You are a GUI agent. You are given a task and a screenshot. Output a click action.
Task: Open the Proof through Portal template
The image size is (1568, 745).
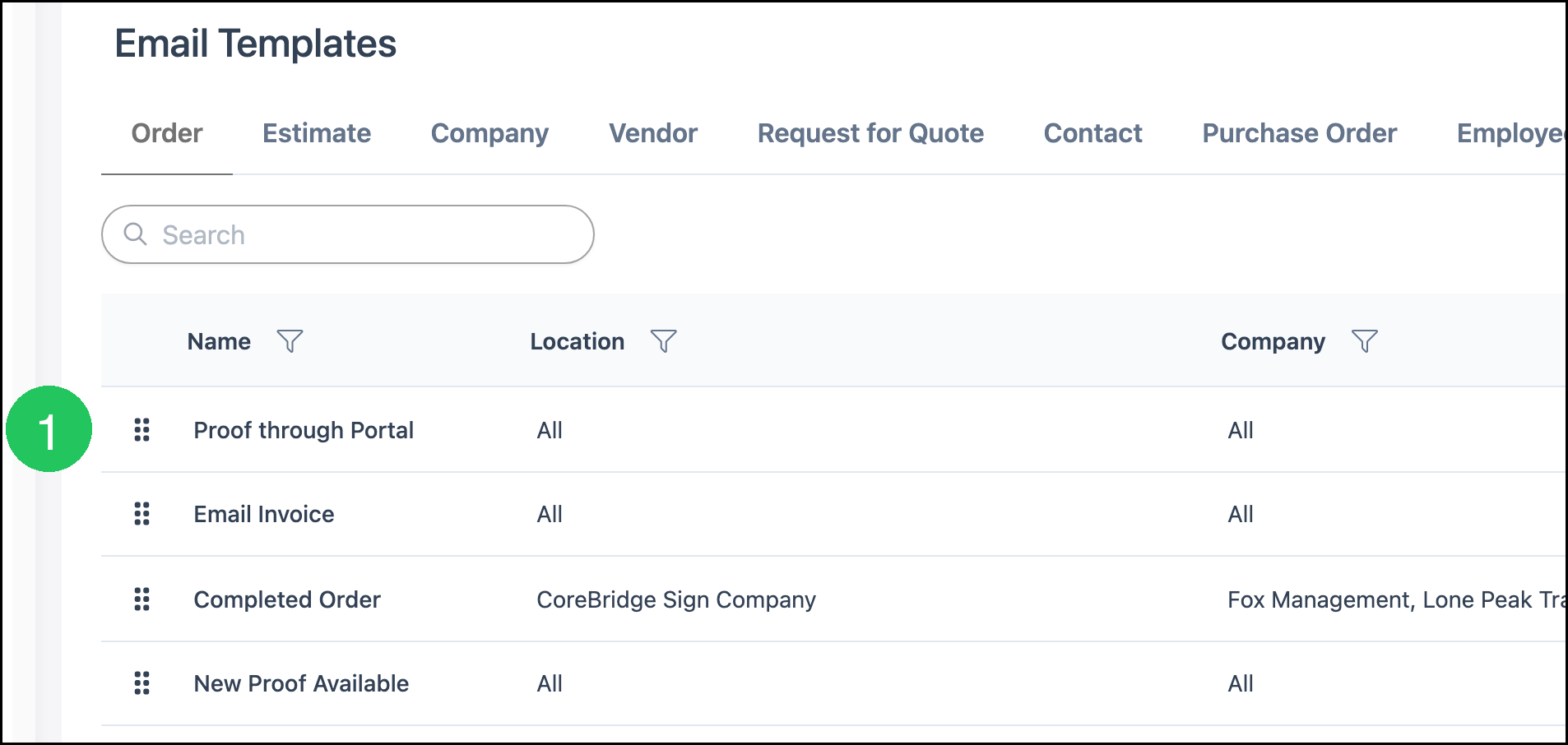[304, 430]
